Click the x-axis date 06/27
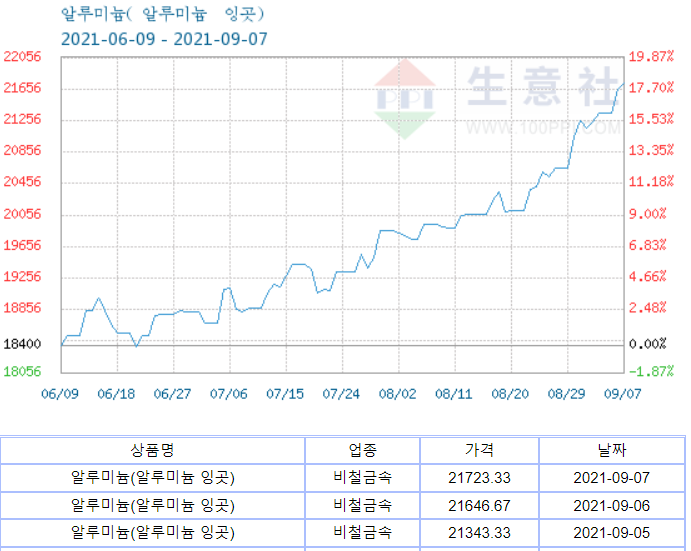The width and height of the screenshot is (691, 551). pos(172,394)
